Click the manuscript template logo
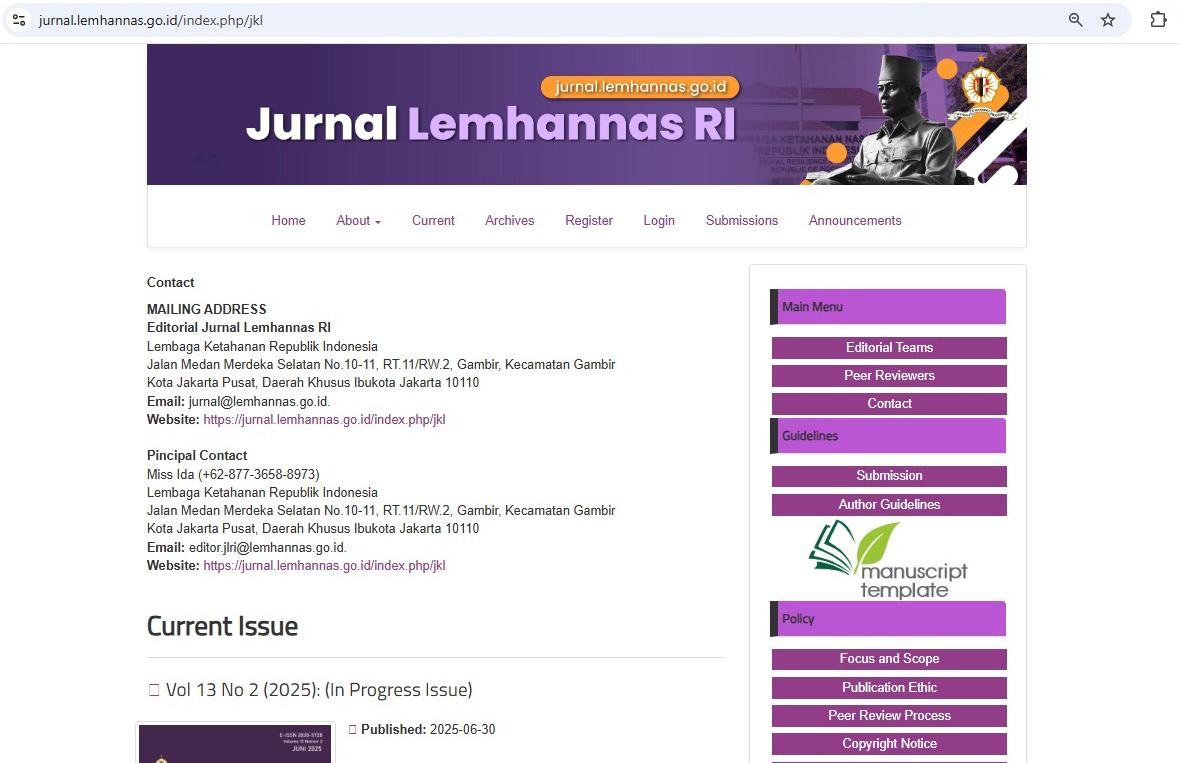Viewport: 1179px width, 763px height. (889, 560)
